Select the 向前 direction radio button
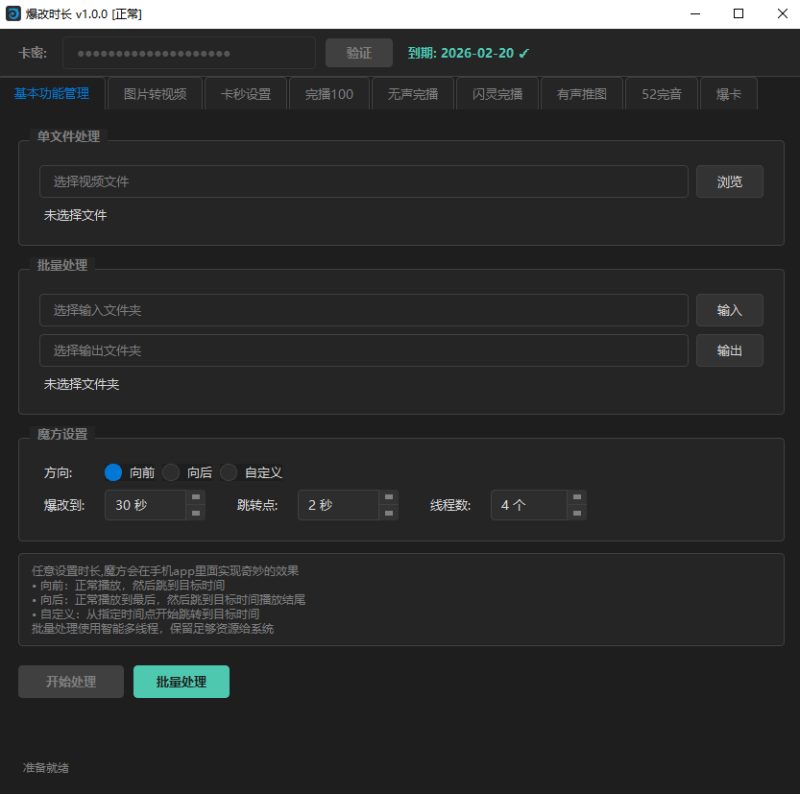Screen dimensions: 800x794 point(113,472)
